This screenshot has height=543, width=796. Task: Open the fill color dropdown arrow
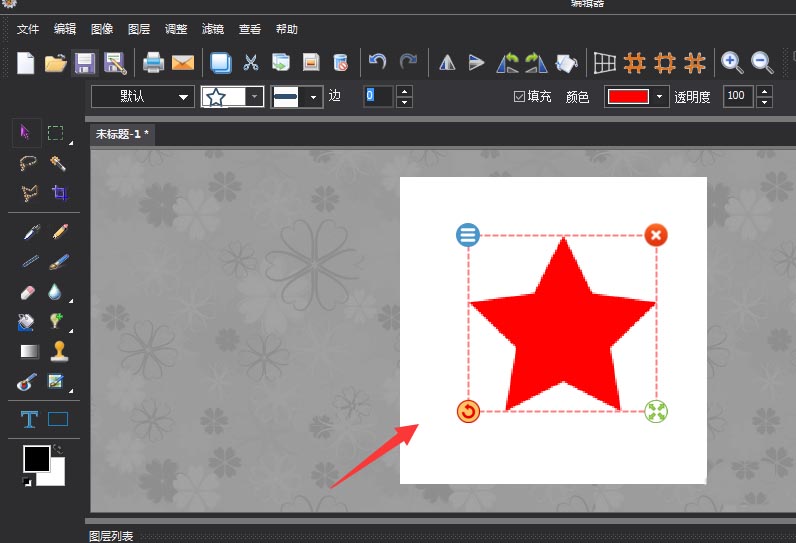click(x=659, y=96)
